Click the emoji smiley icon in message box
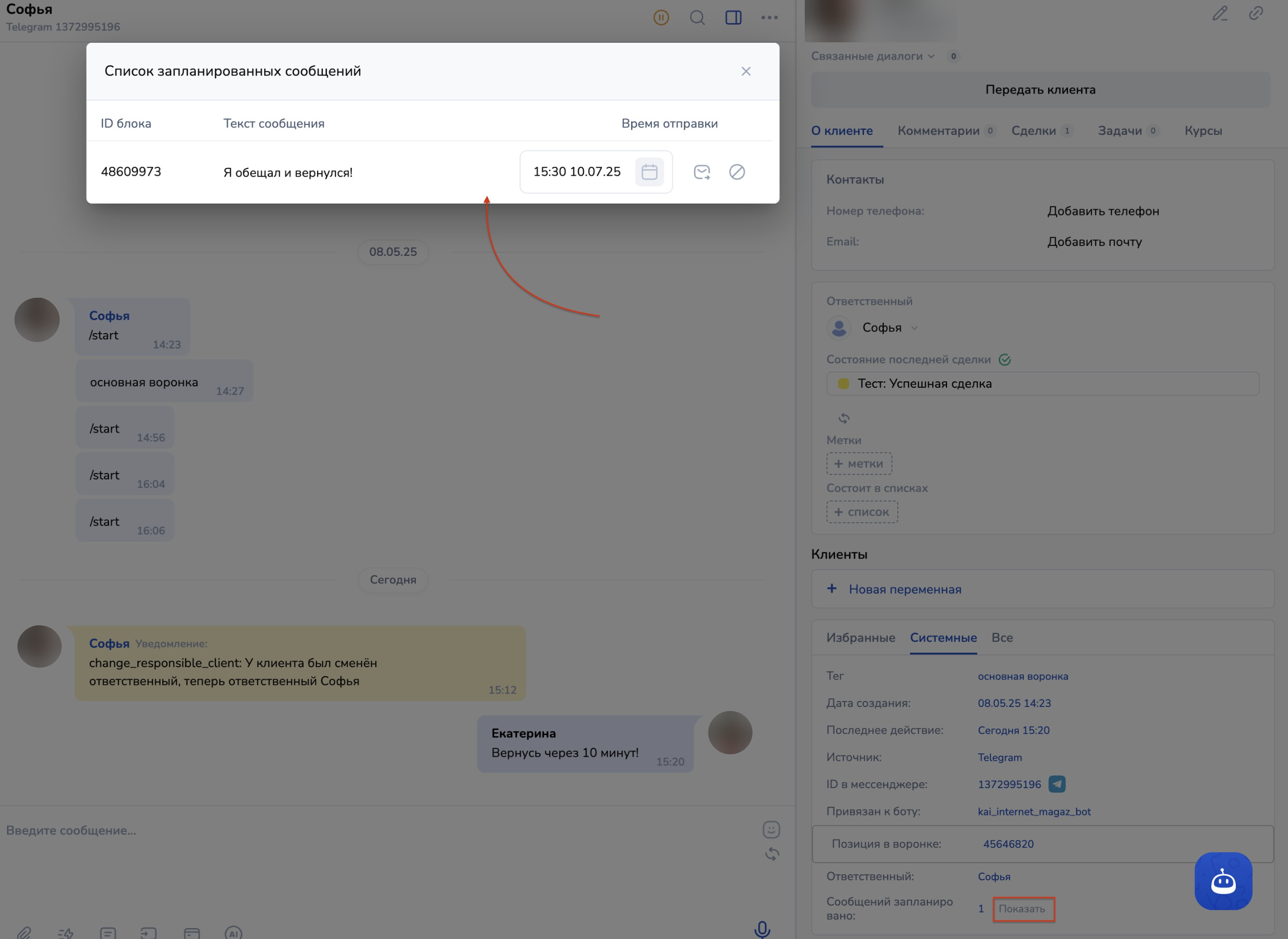The height and width of the screenshot is (939, 1288). [x=771, y=829]
